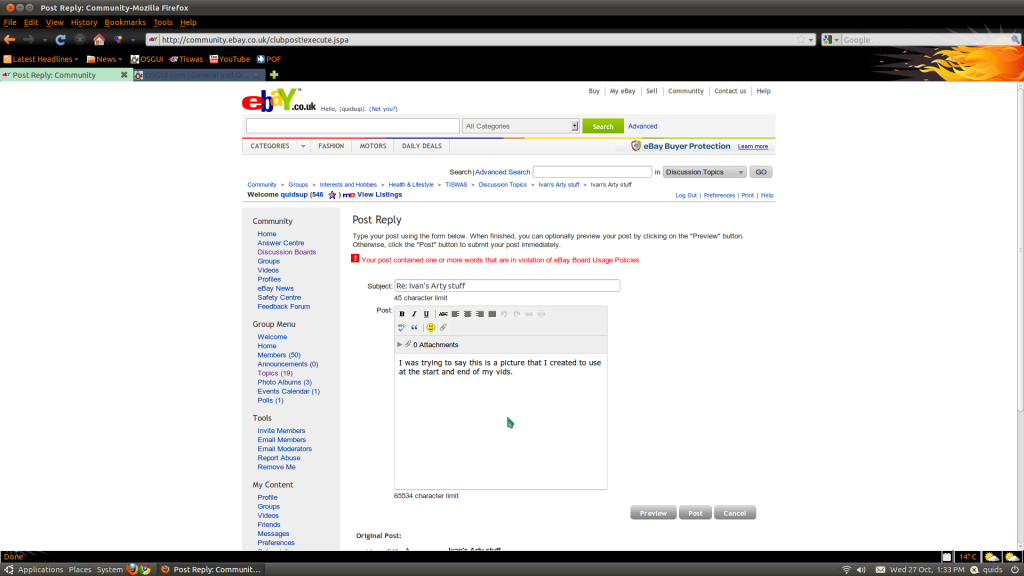Go back with Firefox back arrow
The width and height of the screenshot is (1024, 576).
pyautogui.click(x=10, y=40)
